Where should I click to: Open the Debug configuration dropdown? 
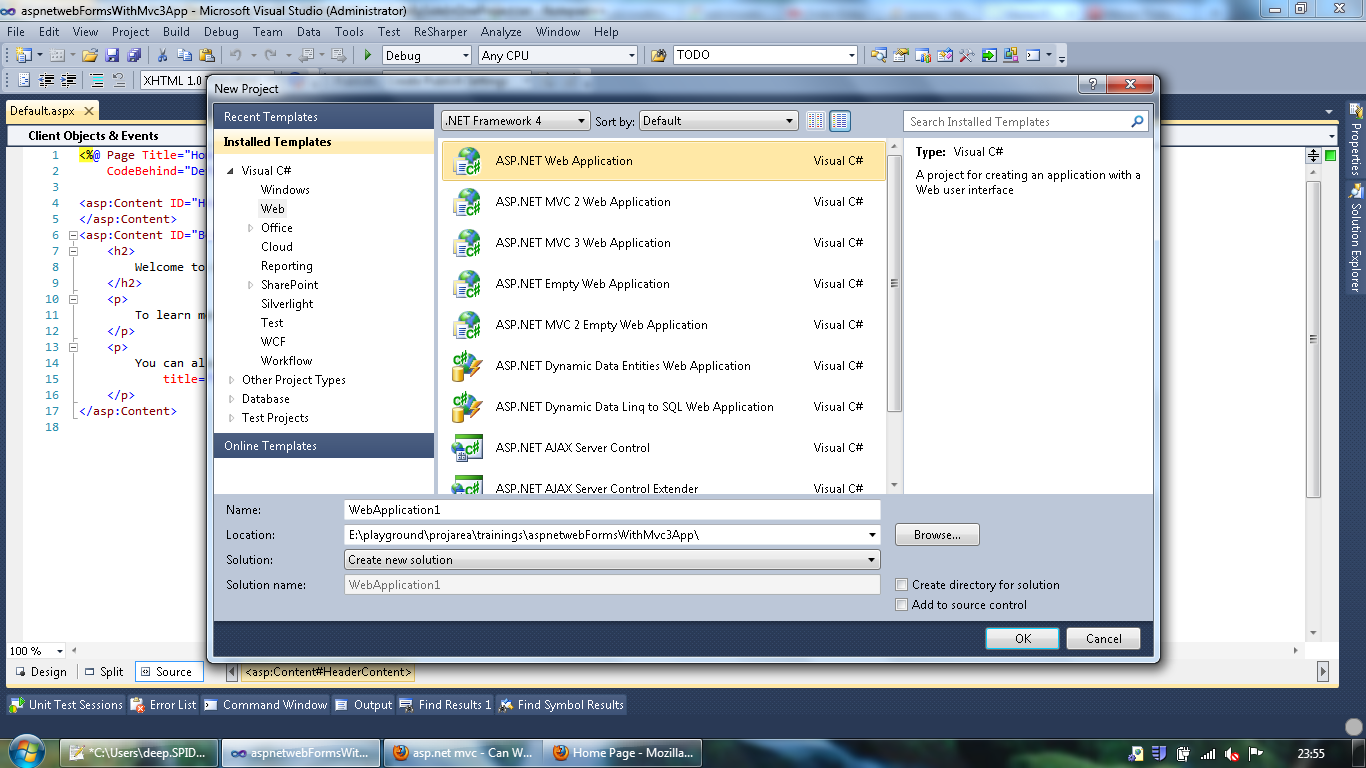click(426, 56)
